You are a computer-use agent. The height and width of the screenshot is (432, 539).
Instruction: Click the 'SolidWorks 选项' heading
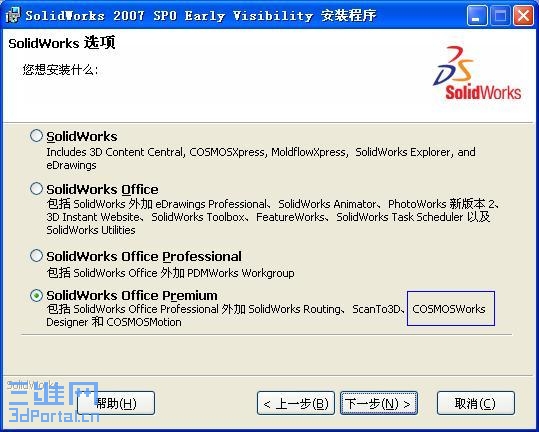pyautogui.click(x=62, y=43)
